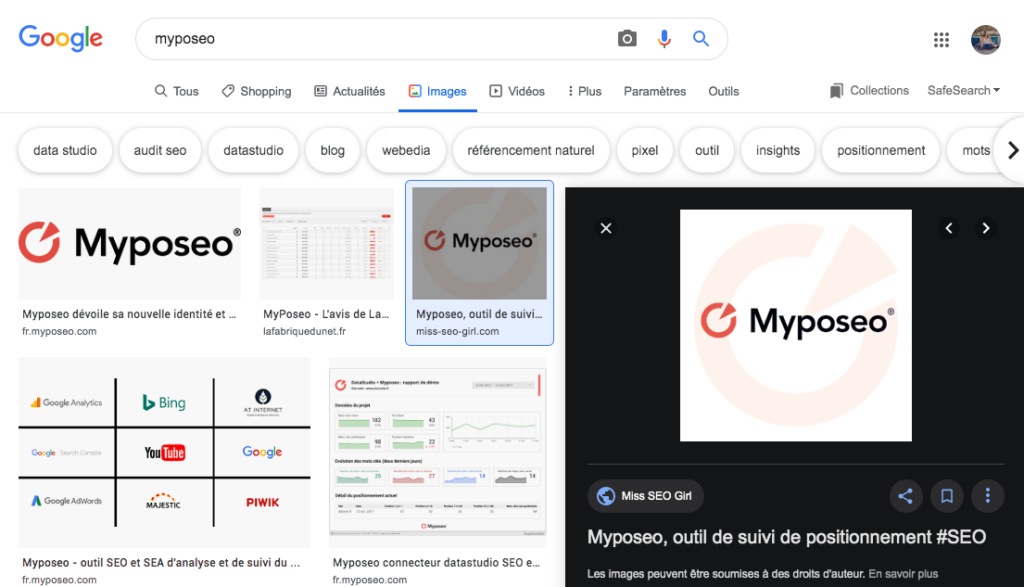Share the previewed Myposeo image
This screenshot has height=587, width=1024.
click(905, 496)
